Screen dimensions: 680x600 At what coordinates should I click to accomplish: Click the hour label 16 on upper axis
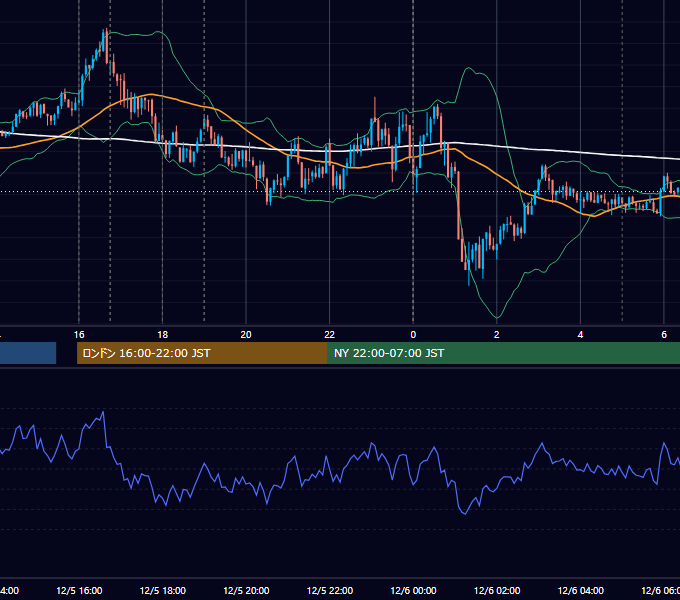[x=79, y=335]
